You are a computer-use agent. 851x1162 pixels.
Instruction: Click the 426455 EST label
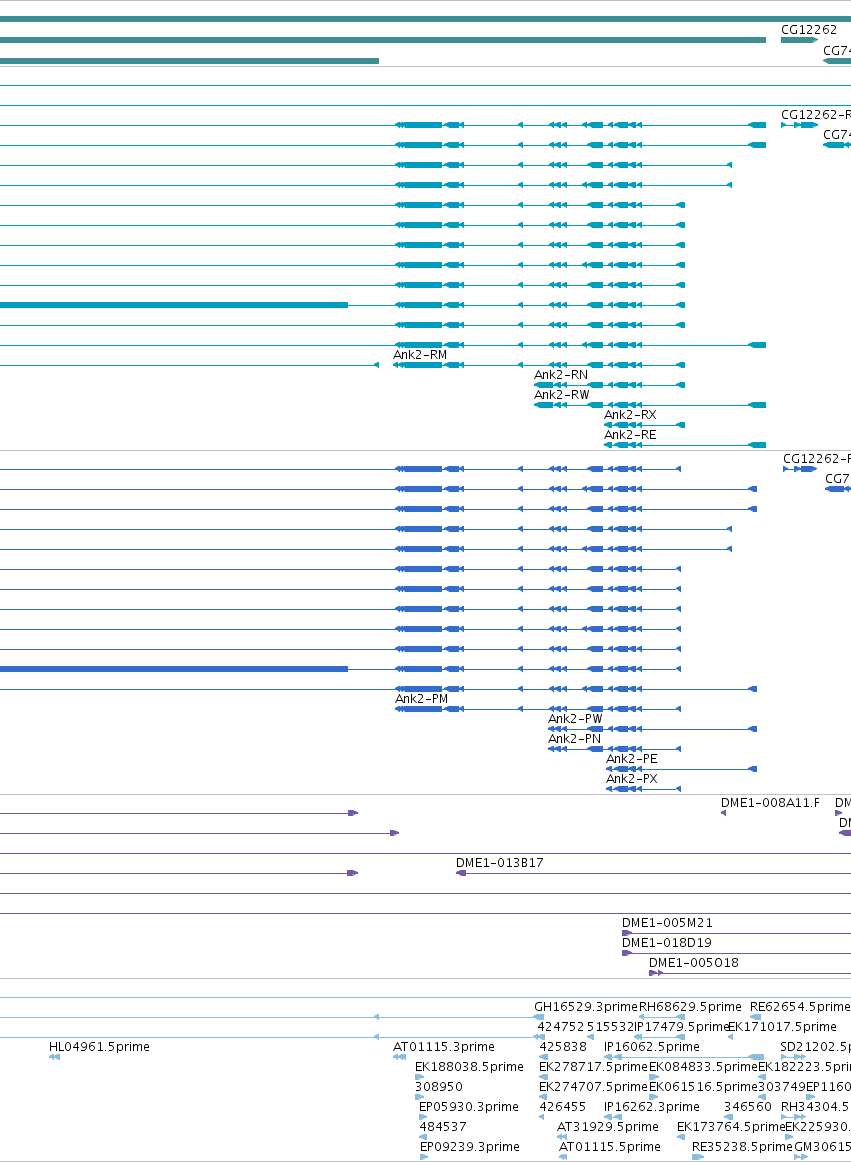point(563,1107)
